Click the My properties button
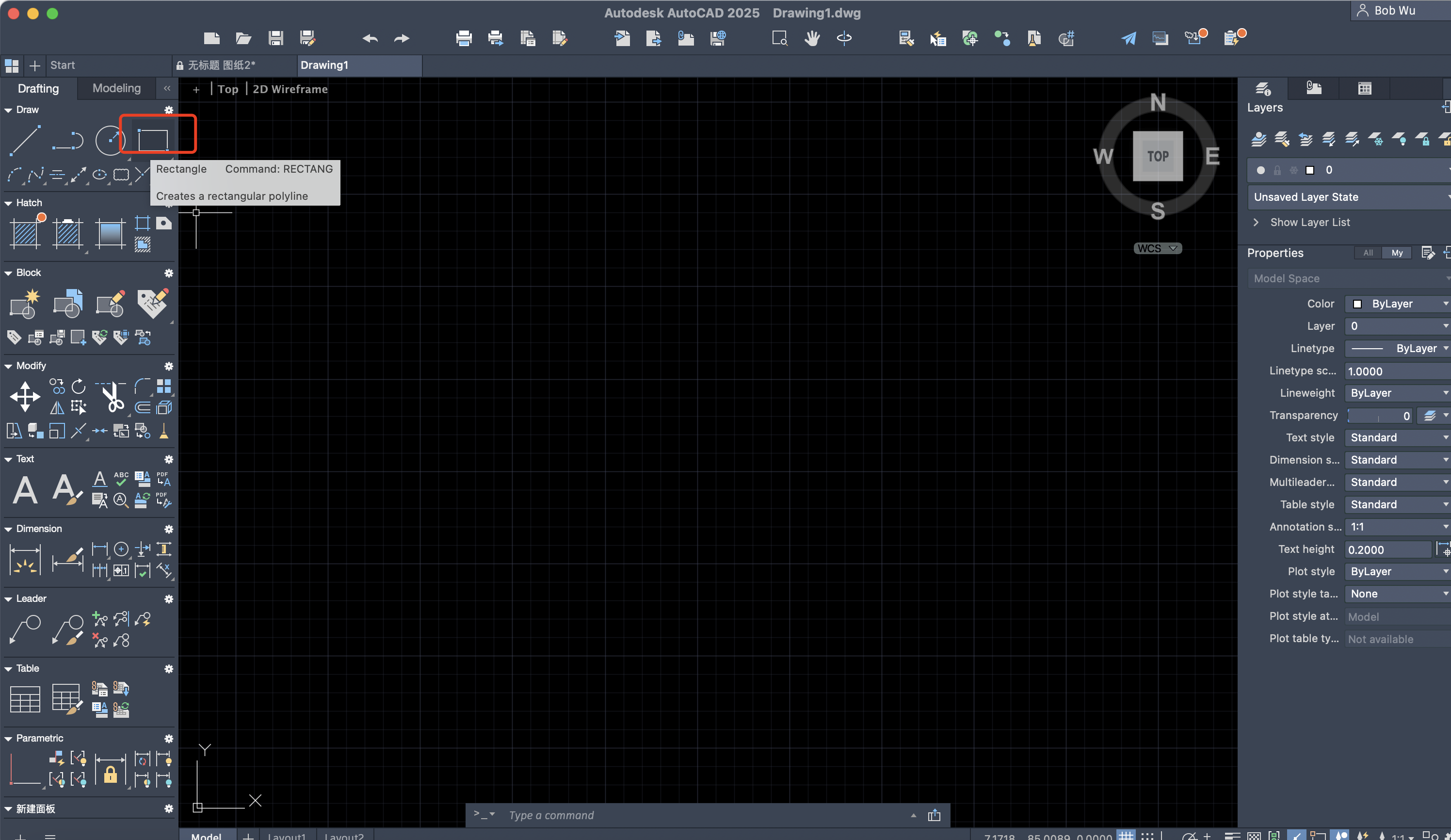Image resolution: width=1451 pixels, height=840 pixels. [x=1397, y=253]
